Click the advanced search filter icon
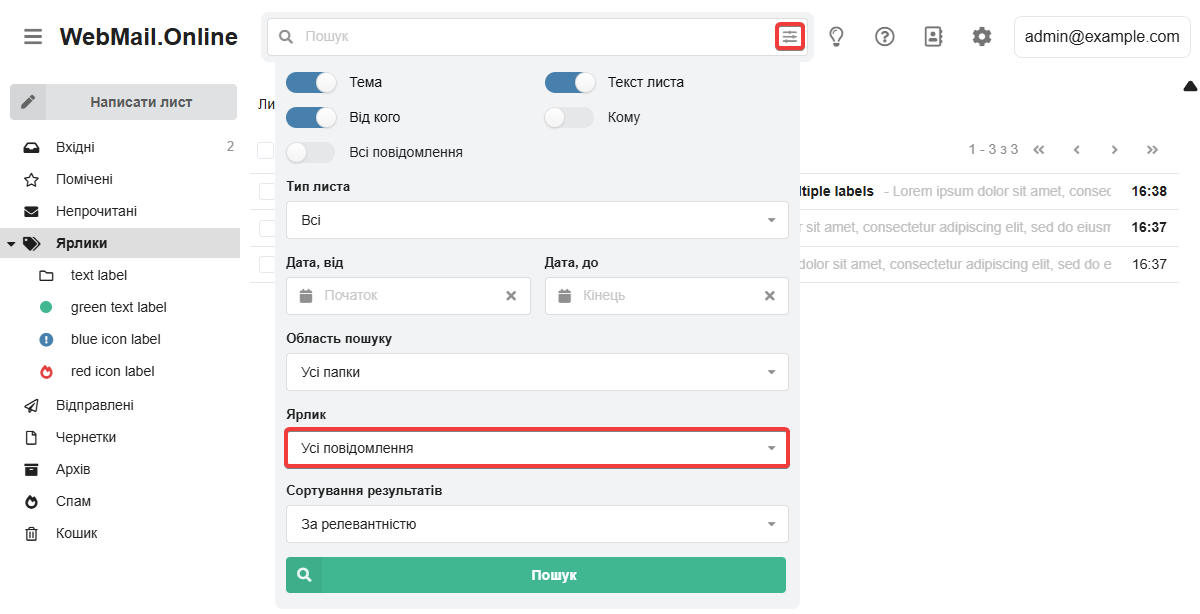The width and height of the screenshot is (1200, 614). point(790,37)
